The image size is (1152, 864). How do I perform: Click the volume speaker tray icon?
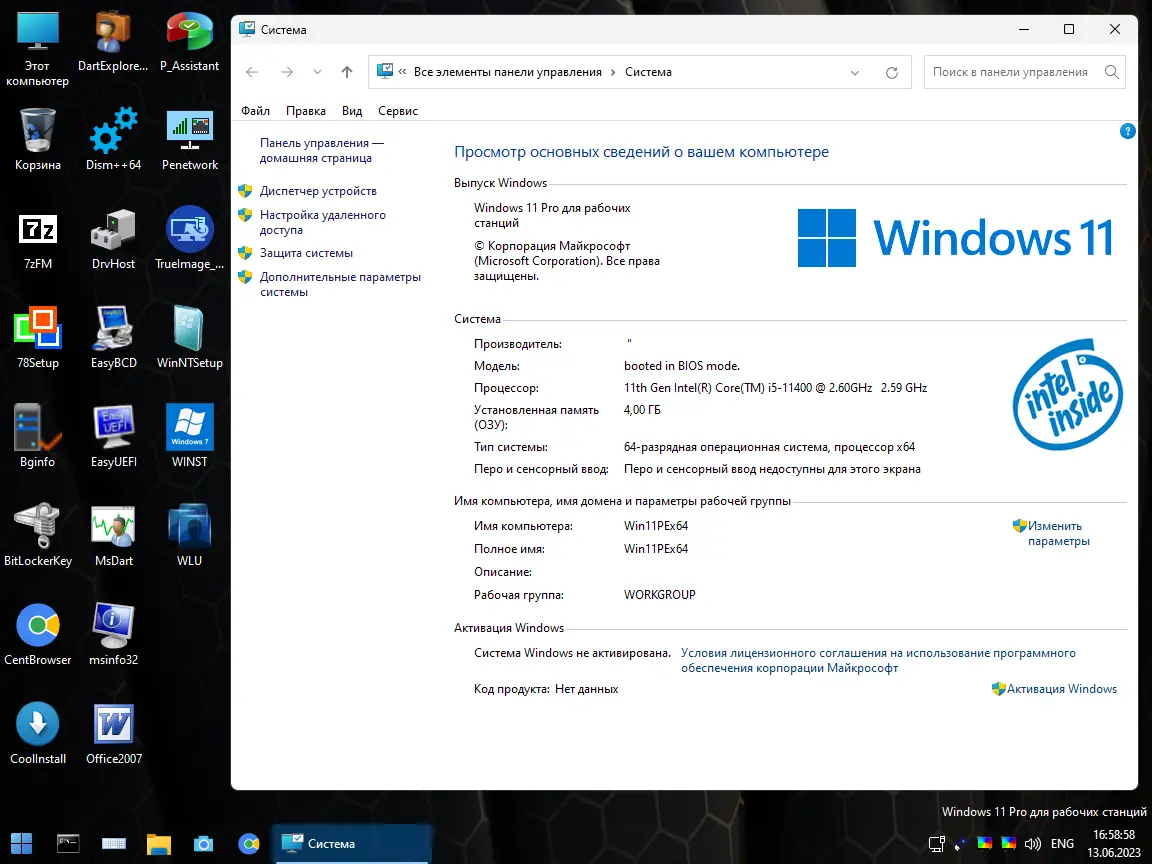click(1032, 843)
